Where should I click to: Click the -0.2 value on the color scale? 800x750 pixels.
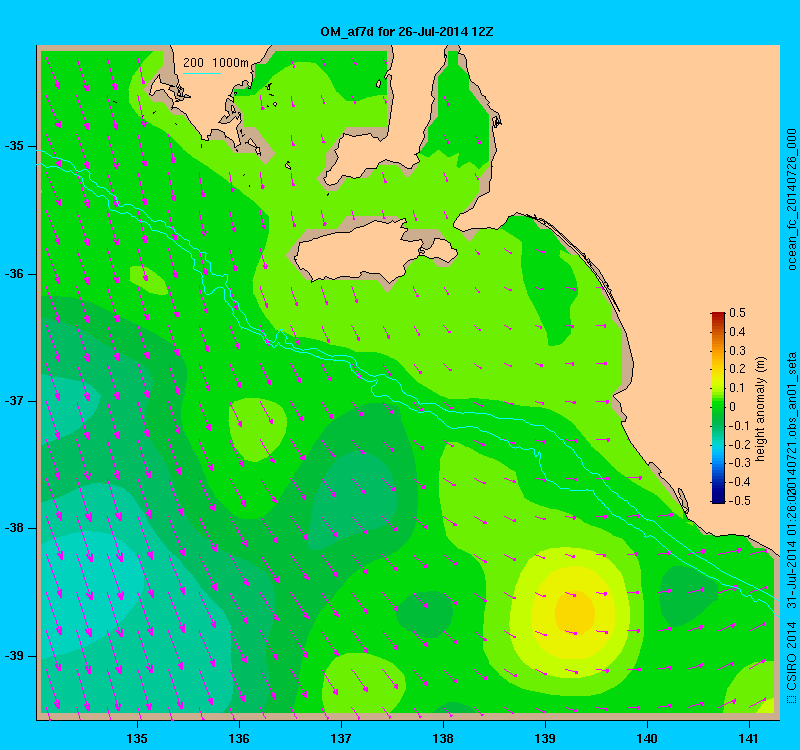pyautogui.click(x=738, y=444)
